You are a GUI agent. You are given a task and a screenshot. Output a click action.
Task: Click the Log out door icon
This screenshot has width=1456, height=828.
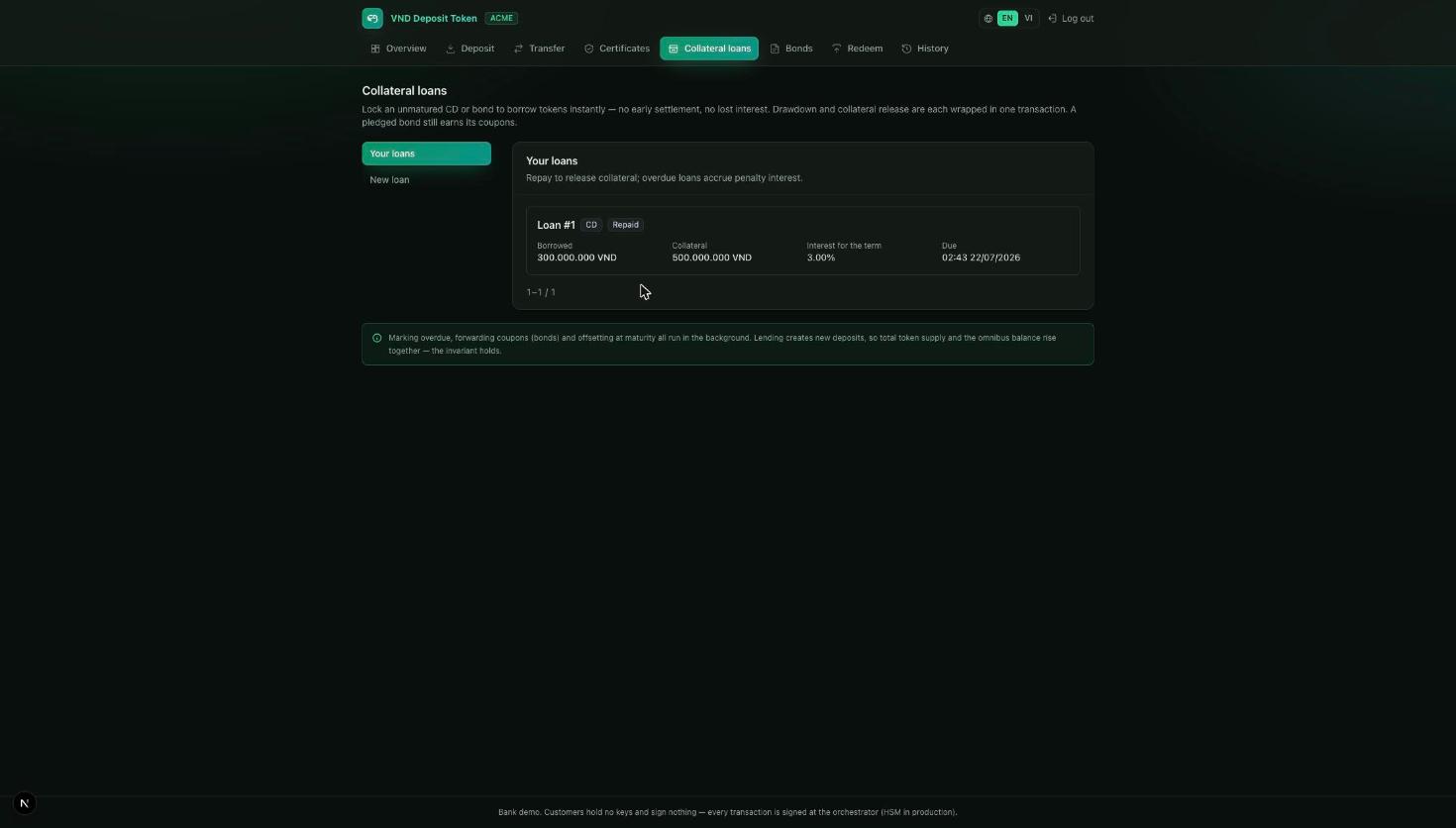point(1052,19)
